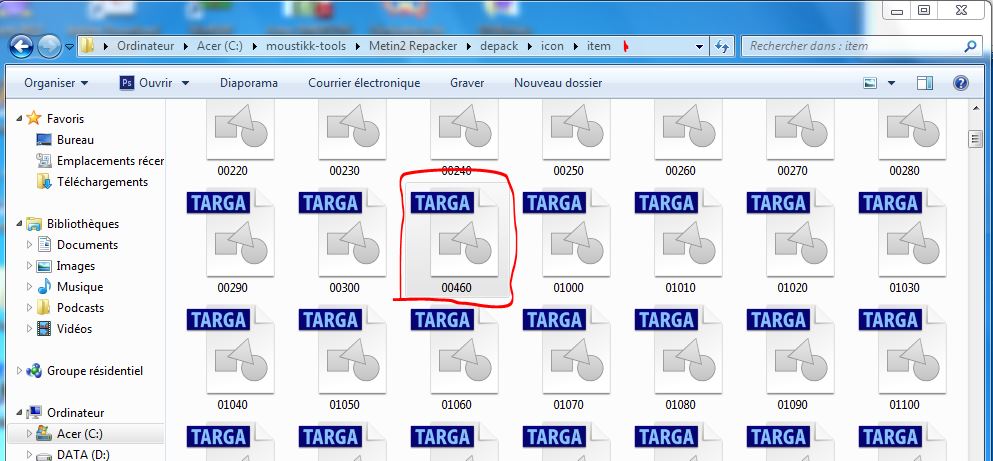The width and height of the screenshot is (993, 461).
Task: Expand the Documents library
Action: click(x=29, y=244)
